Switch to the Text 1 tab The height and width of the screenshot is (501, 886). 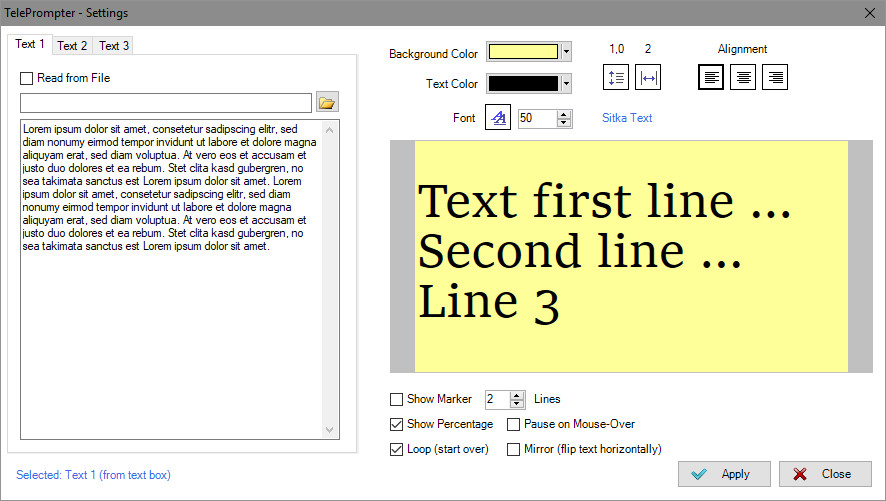click(x=29, y=44)
